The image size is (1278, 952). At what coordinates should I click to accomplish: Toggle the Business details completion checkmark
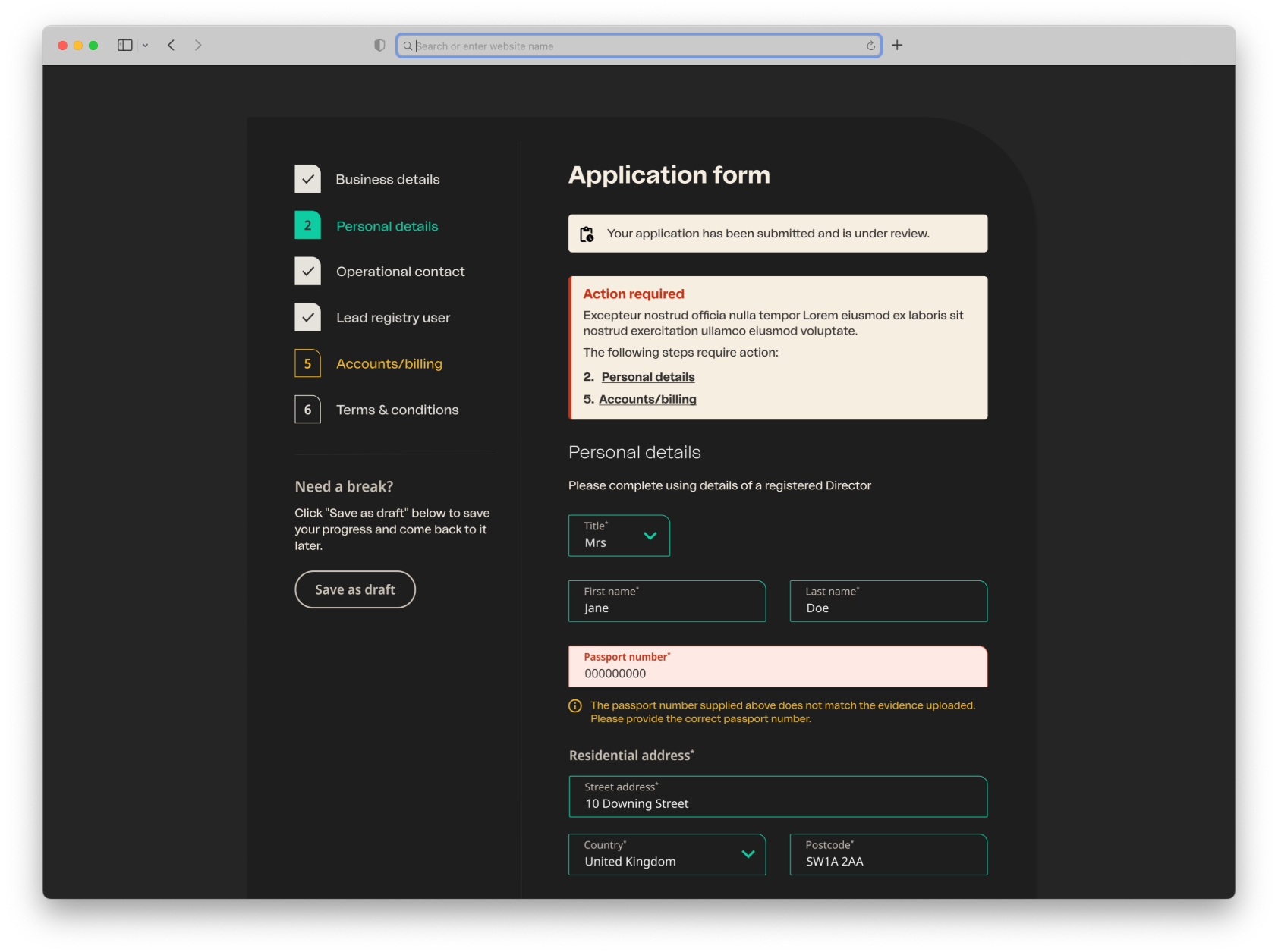click(307, 178)
